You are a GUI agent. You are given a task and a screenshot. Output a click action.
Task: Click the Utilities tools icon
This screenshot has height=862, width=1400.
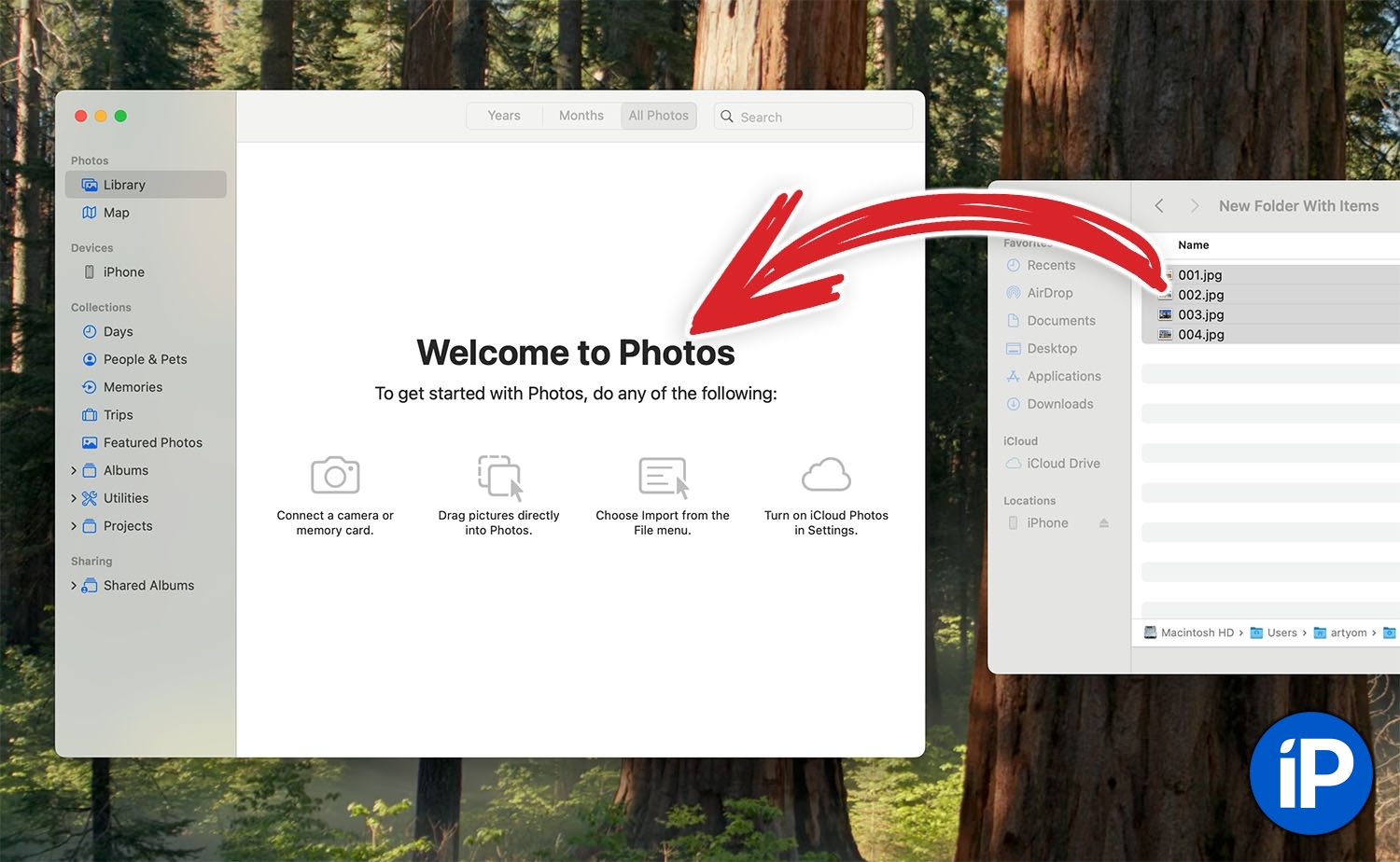click(90, 498)
